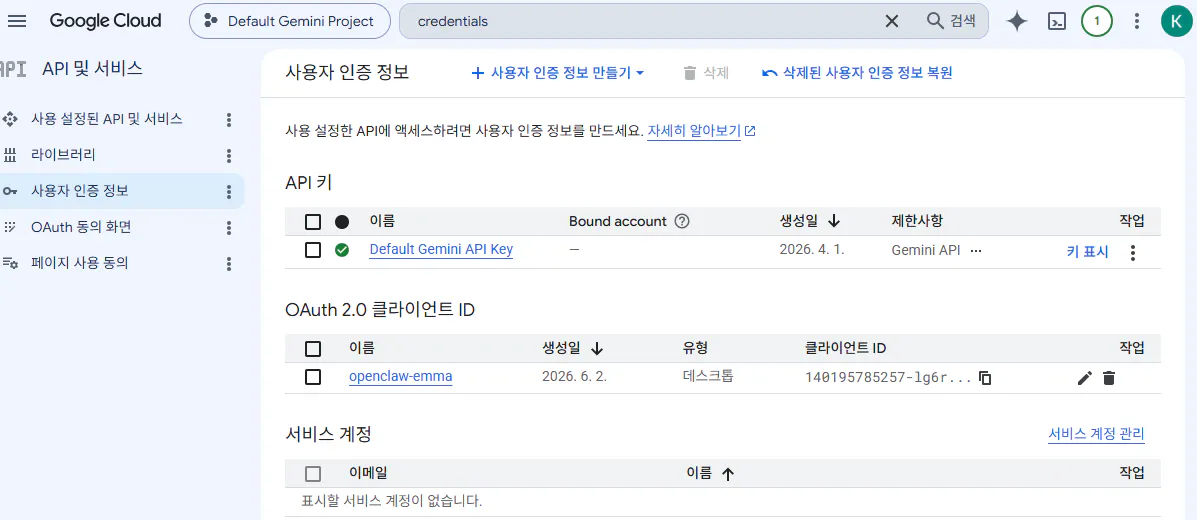Go to Google Cloud home logo
The width and height of the screenshot is (1197, 520).
pyautogui.click(x=105, y=21)
